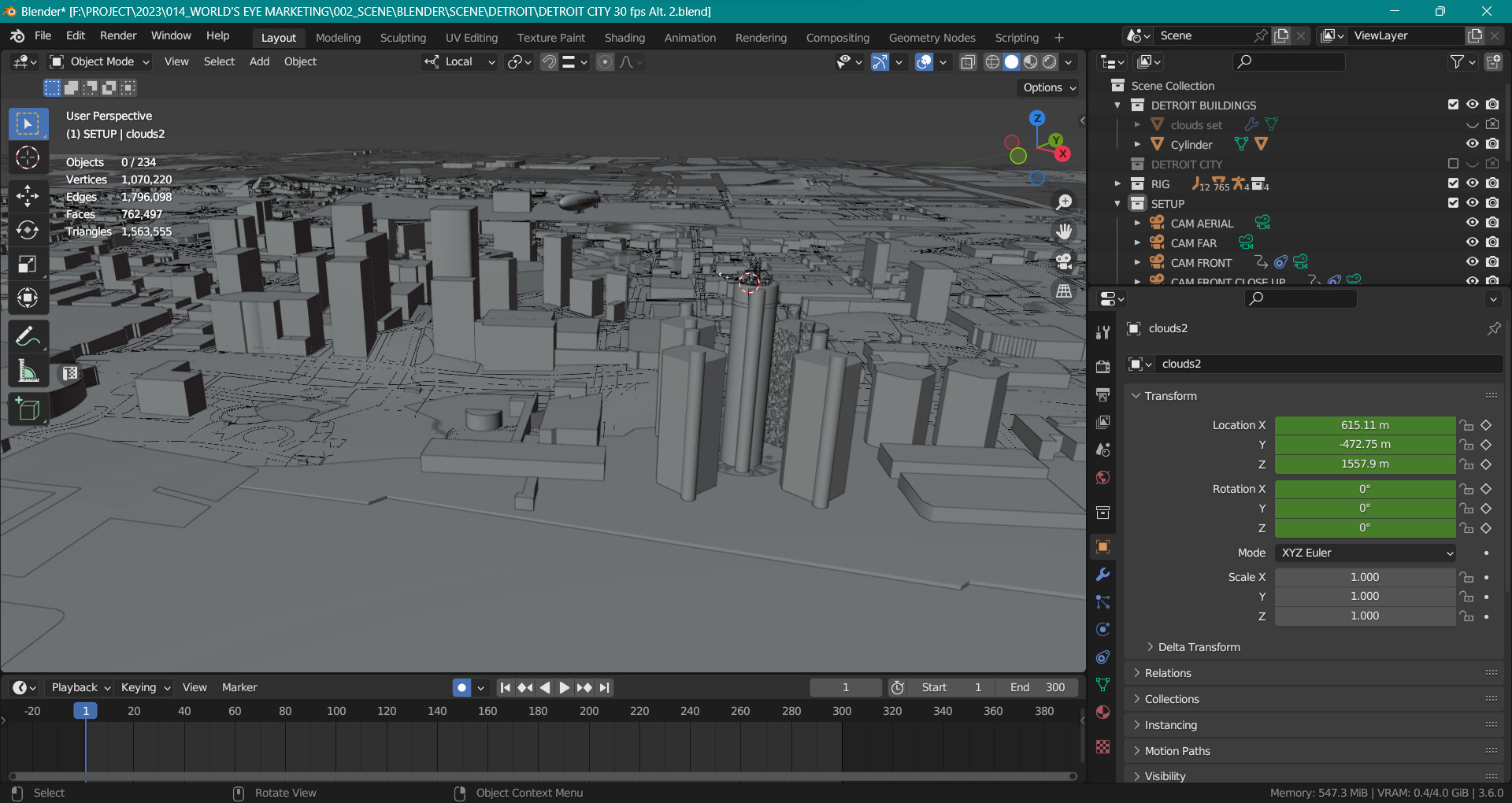Switch to the Cursor tool
The width and height of the screenshot is (1512, 803).
(x=28, y=158)
